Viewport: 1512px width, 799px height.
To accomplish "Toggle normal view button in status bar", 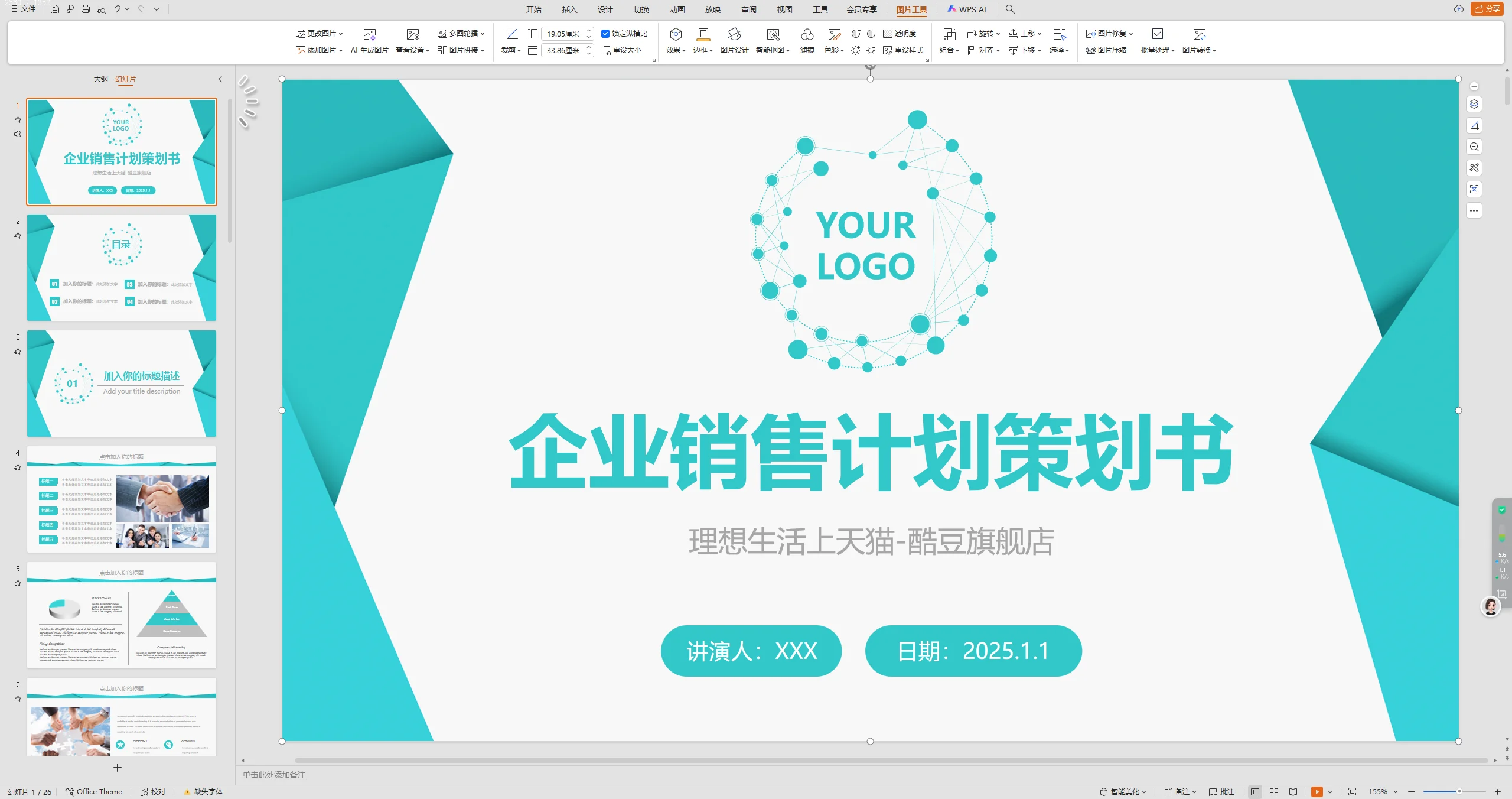I will click(x=1255, y=791).
